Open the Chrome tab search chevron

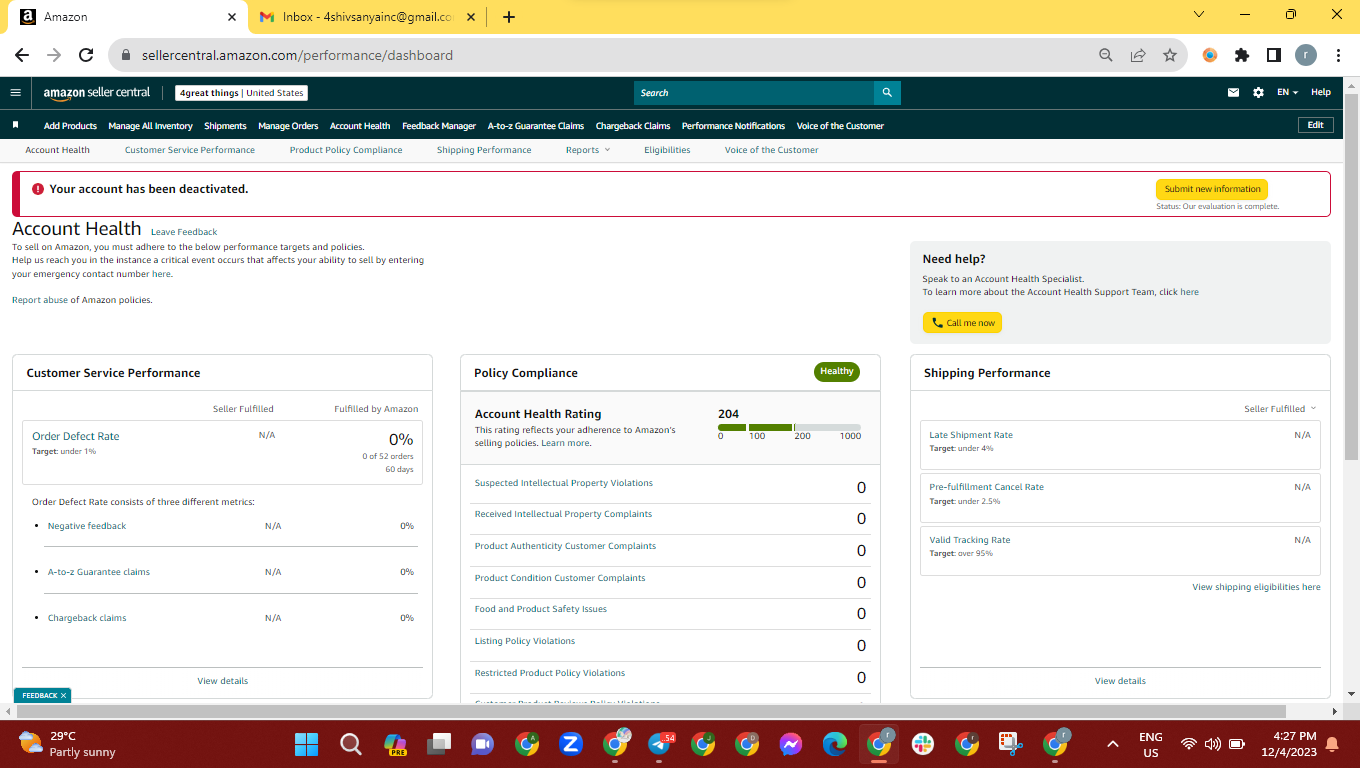click(x=1199, y=15)
